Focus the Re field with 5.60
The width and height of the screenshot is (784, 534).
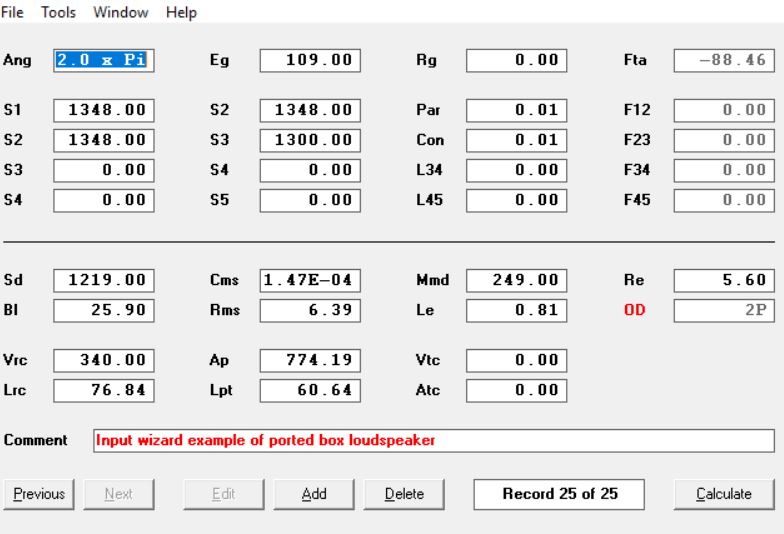coord(724,280)
